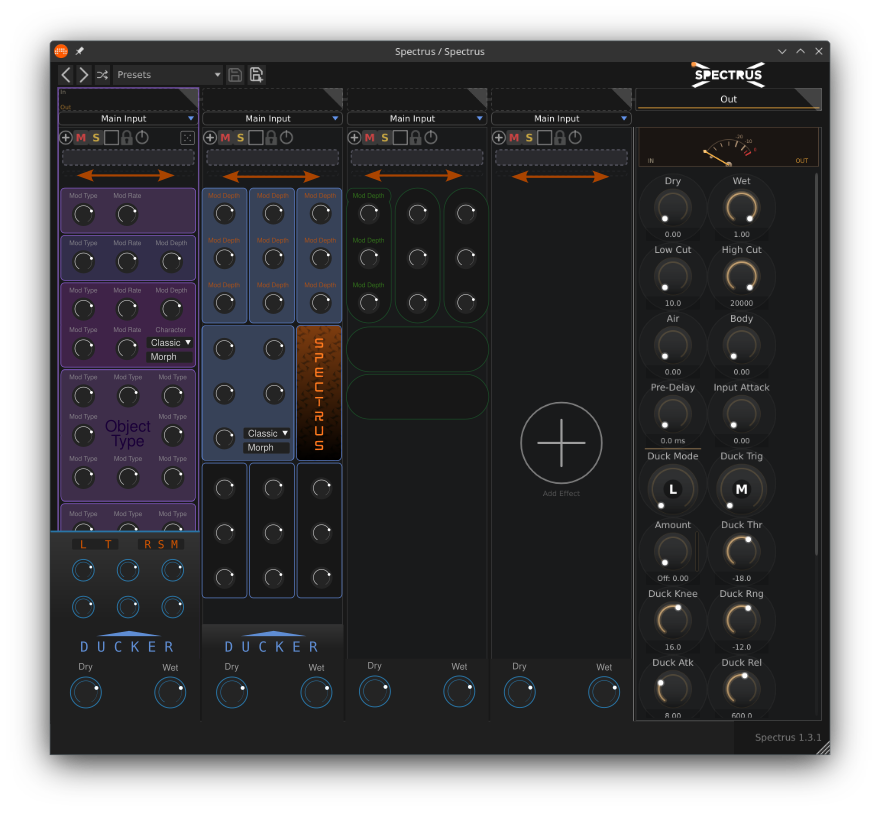Viewport: 880px width, 814px height.
Task: Click the orange SPECTRUS module panel
Action: click(319, 393)
